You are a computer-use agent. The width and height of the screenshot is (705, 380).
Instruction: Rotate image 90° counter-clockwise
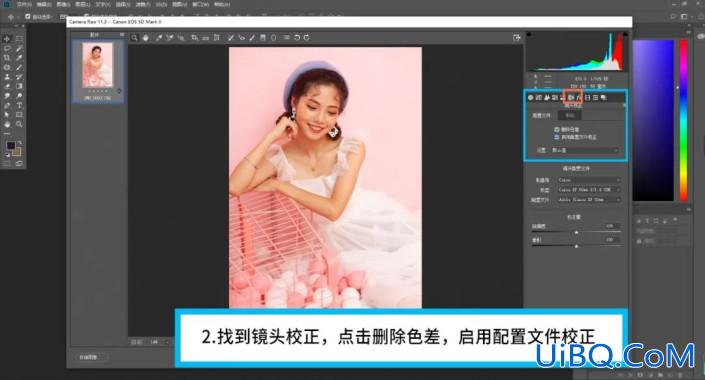[x=297, y=38]
